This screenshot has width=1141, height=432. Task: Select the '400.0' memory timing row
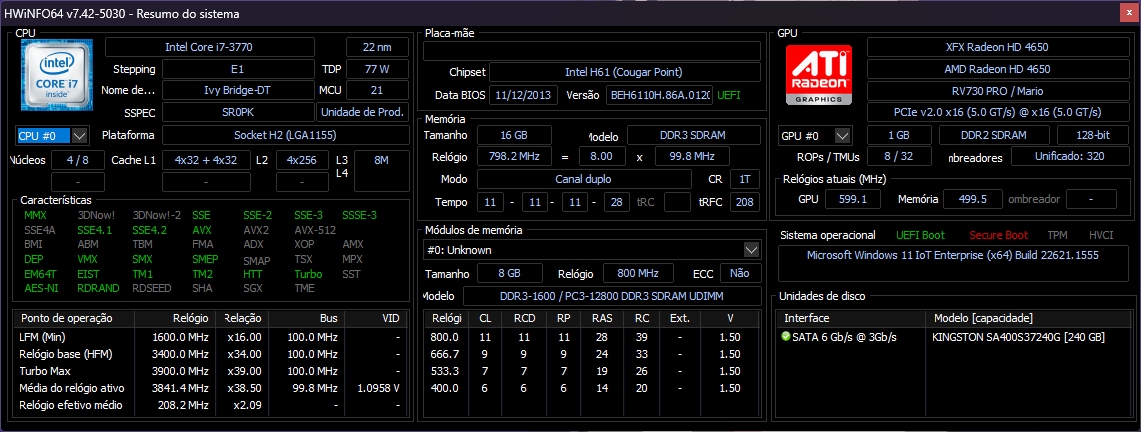[x=592, y=388]
